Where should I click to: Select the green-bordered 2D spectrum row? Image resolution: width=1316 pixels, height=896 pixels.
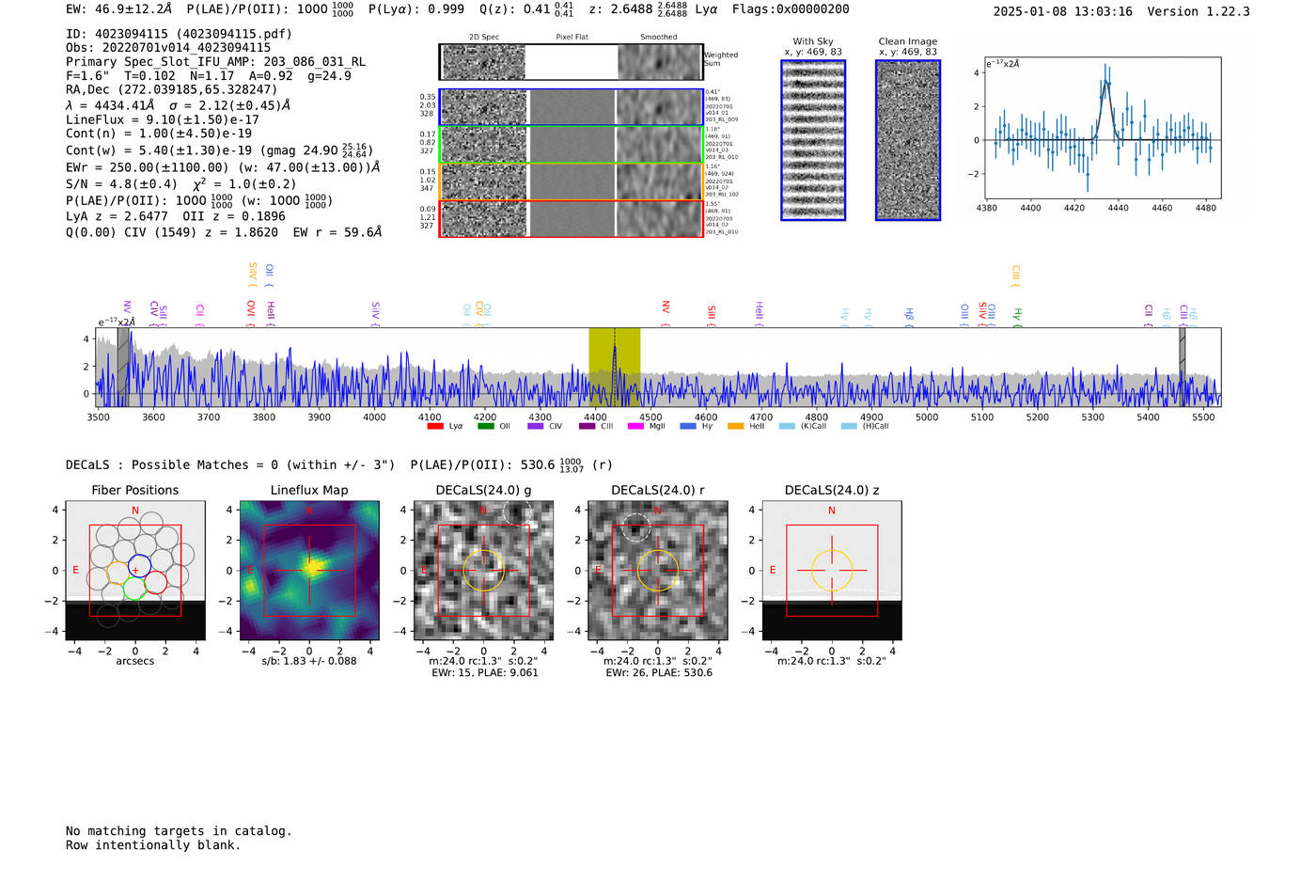[x=571, y=145]
